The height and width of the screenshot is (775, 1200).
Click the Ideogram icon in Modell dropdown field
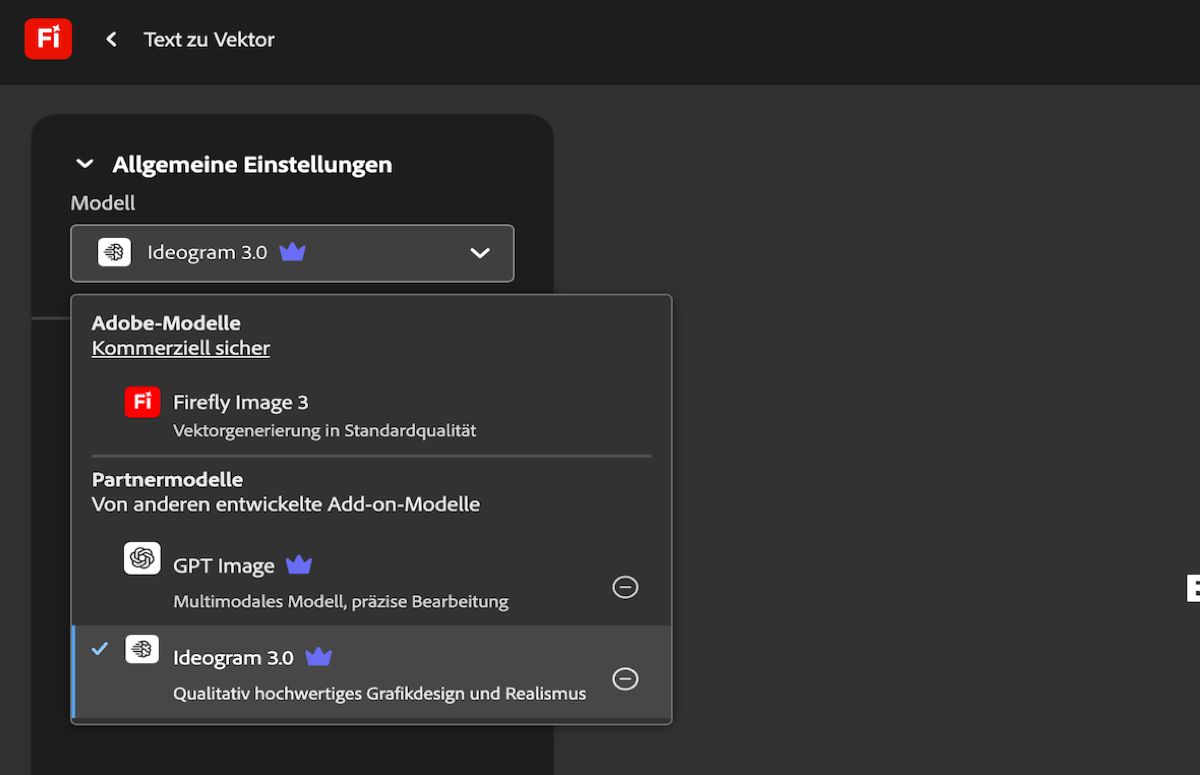(x=114, y=252)
